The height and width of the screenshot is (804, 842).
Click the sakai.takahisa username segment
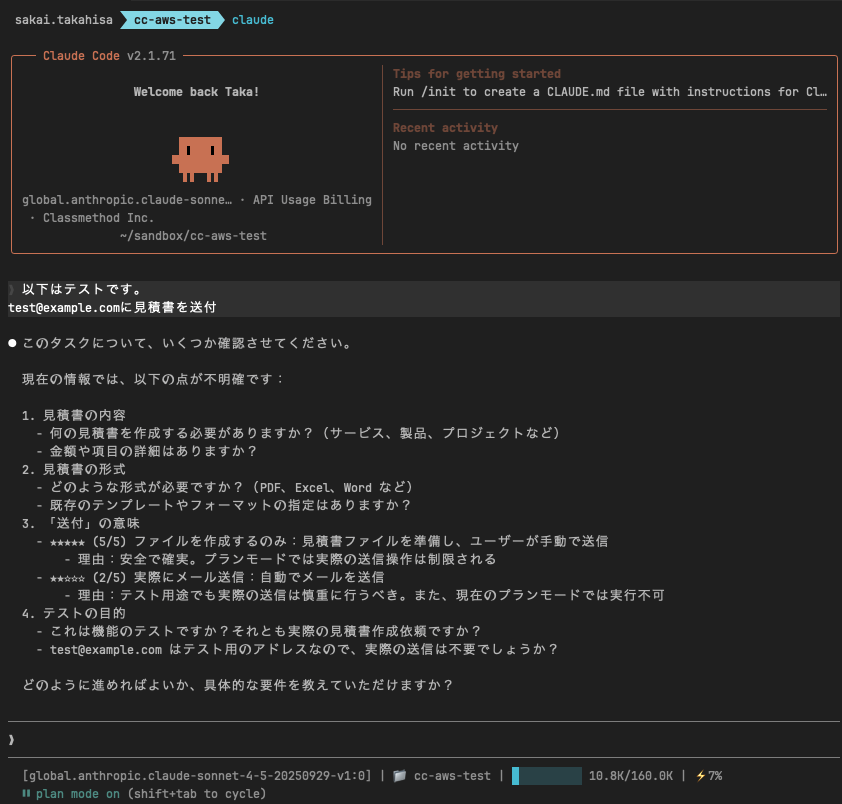(x=62, y=20)
